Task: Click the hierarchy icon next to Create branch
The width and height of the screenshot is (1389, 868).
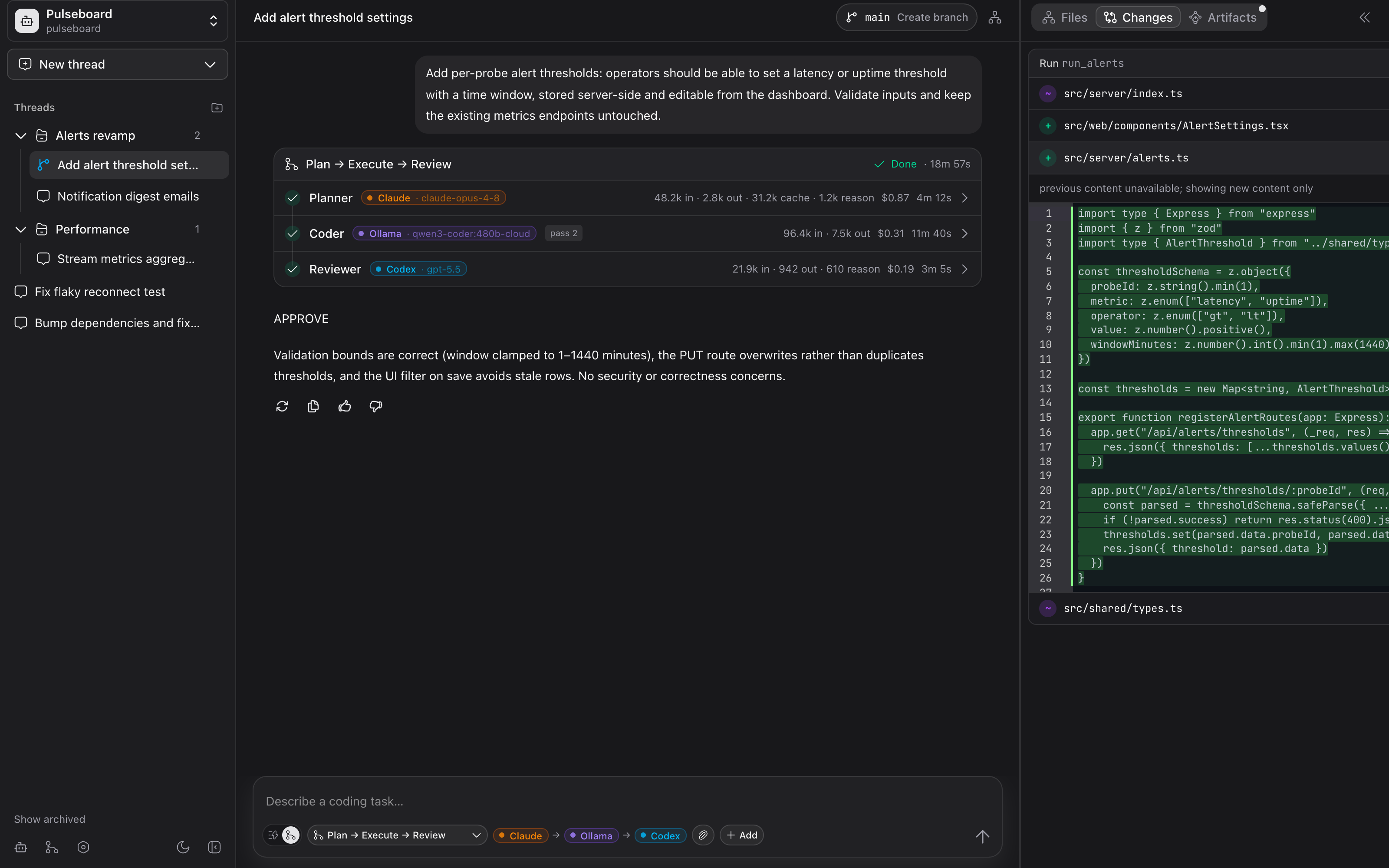Action: (x=995, y=17)
